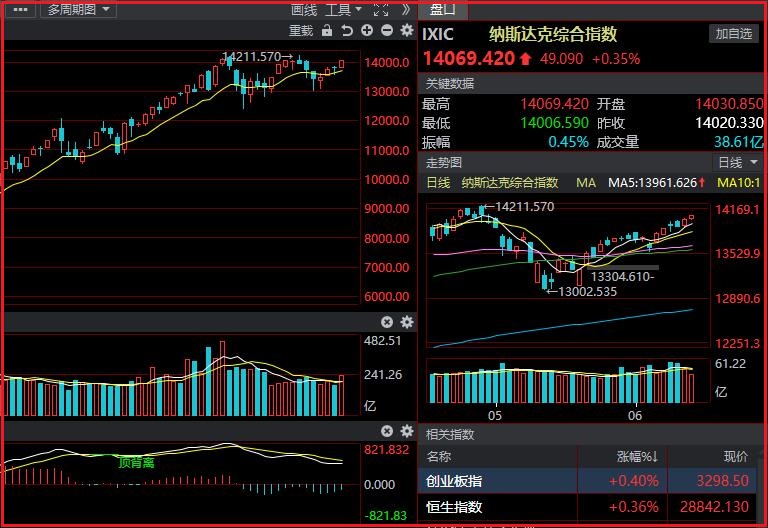Switch to the 盘口 tab
Screen dimensions: 768x528
(x=443, y=9)
